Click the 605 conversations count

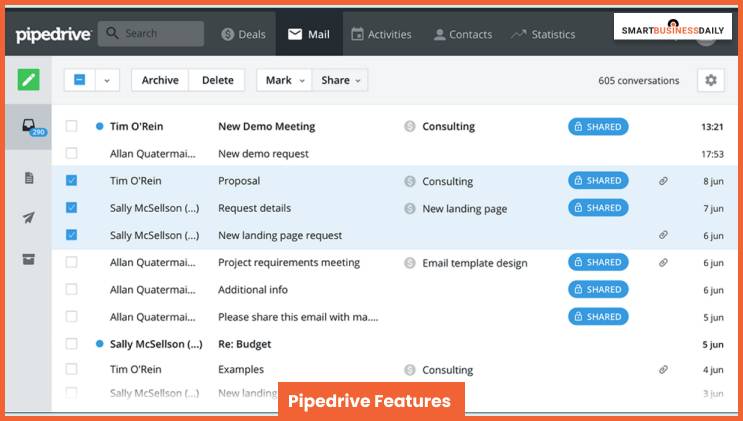point(638,81)
